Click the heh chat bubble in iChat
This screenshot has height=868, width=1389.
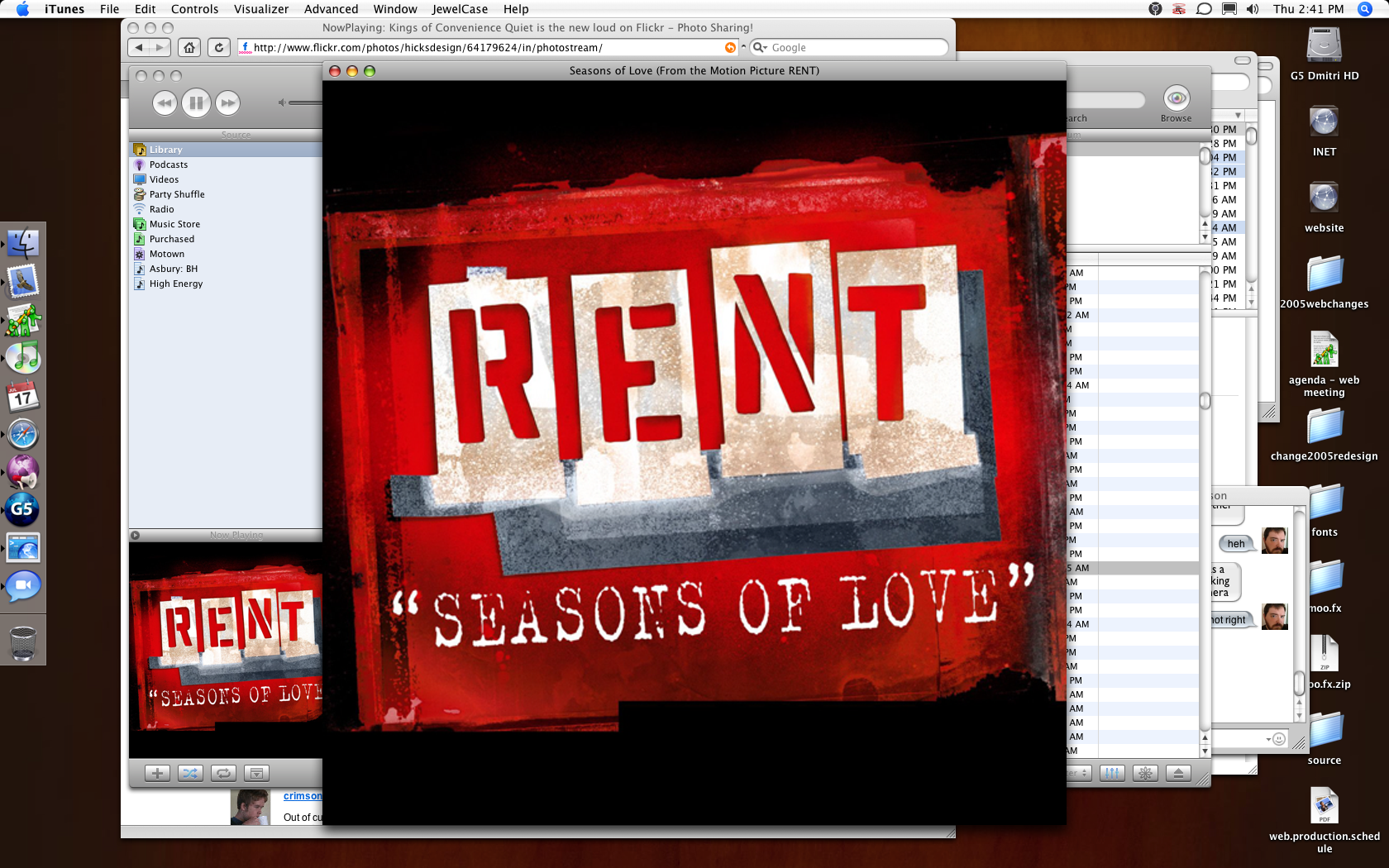pyautogui.click(x=1237, y=543)
